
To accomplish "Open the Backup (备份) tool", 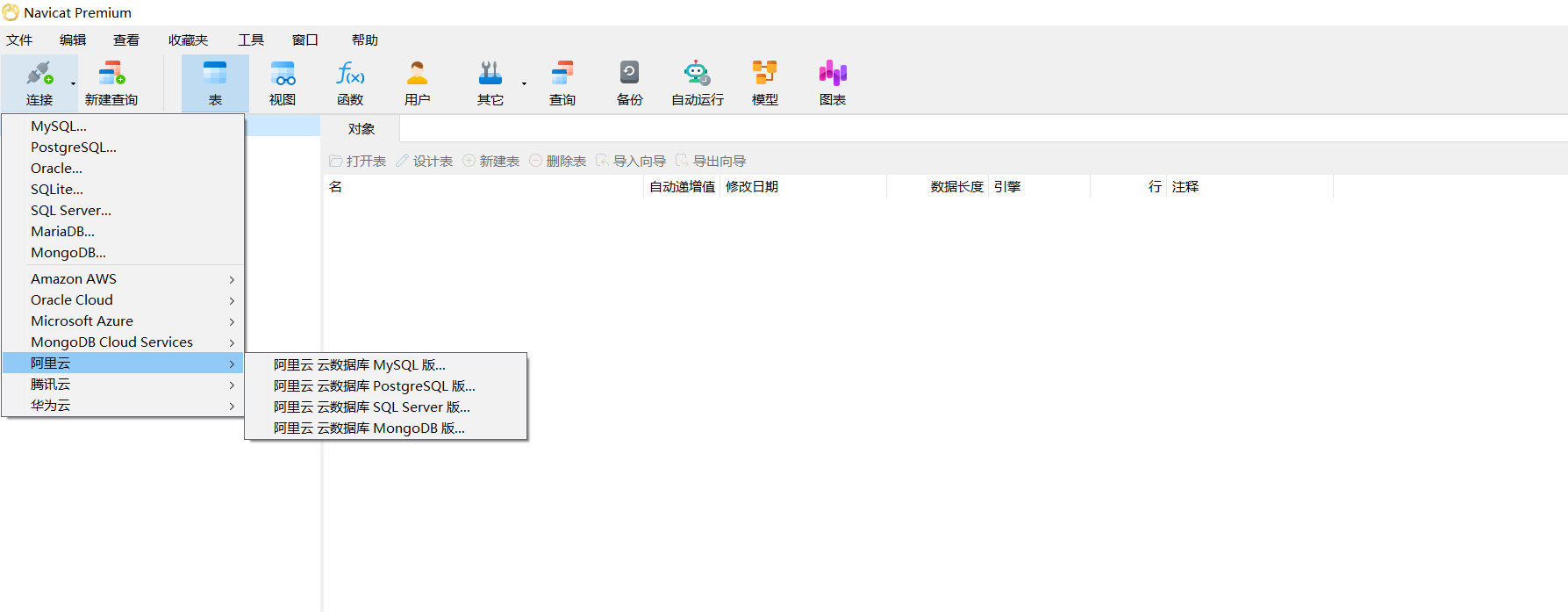I will point(630,83).
